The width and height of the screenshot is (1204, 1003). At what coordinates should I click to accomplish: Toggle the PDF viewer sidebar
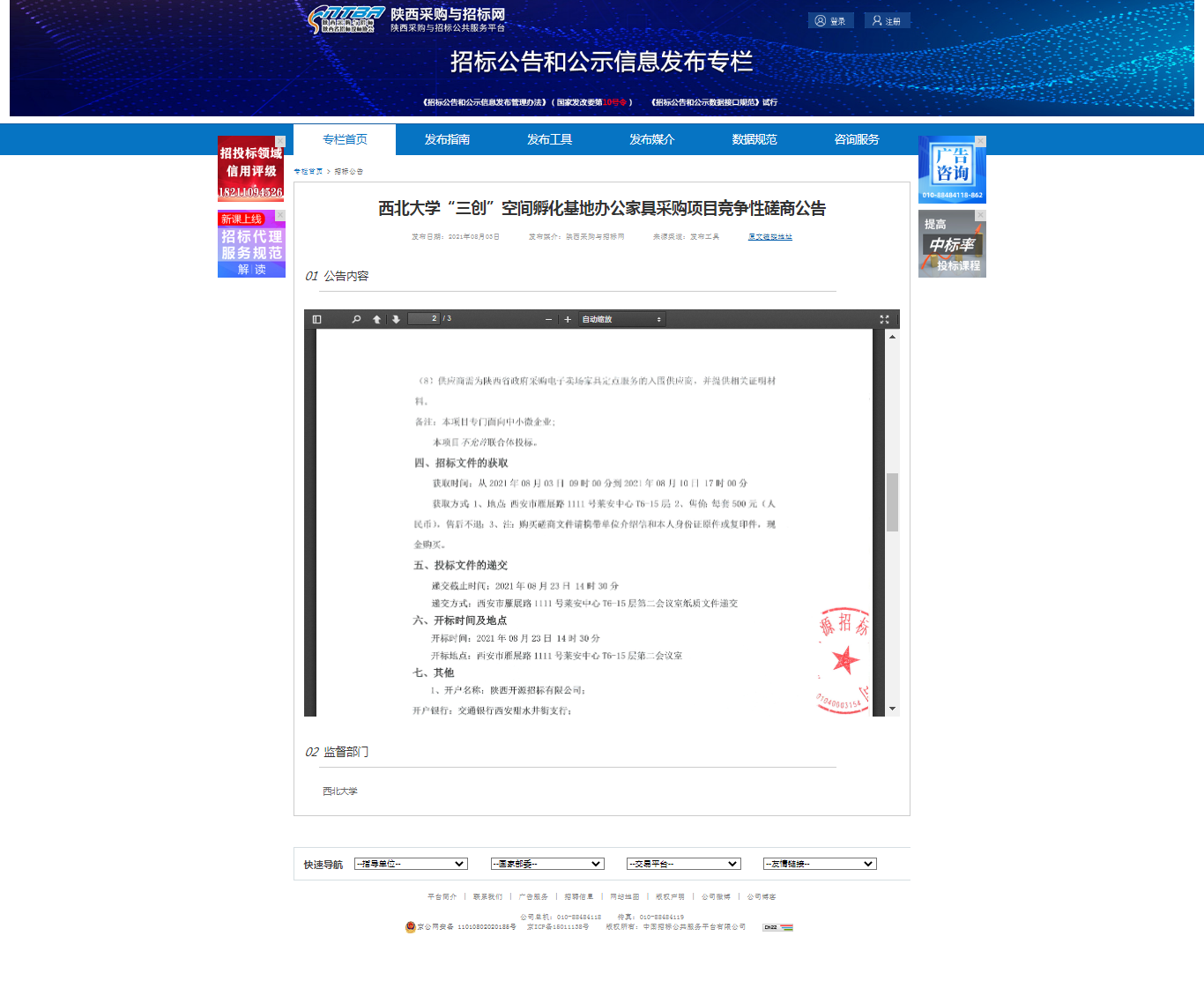317,319
